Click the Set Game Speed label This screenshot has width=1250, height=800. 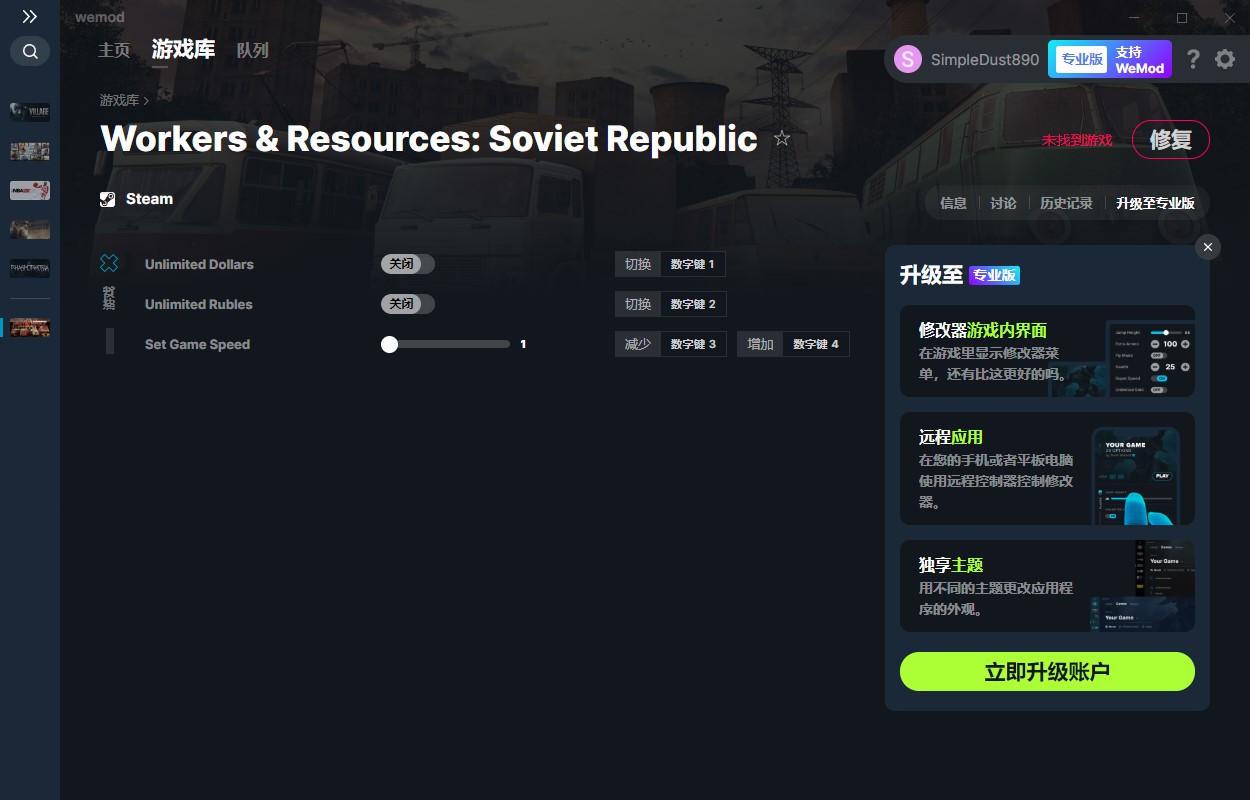[197, 344]
